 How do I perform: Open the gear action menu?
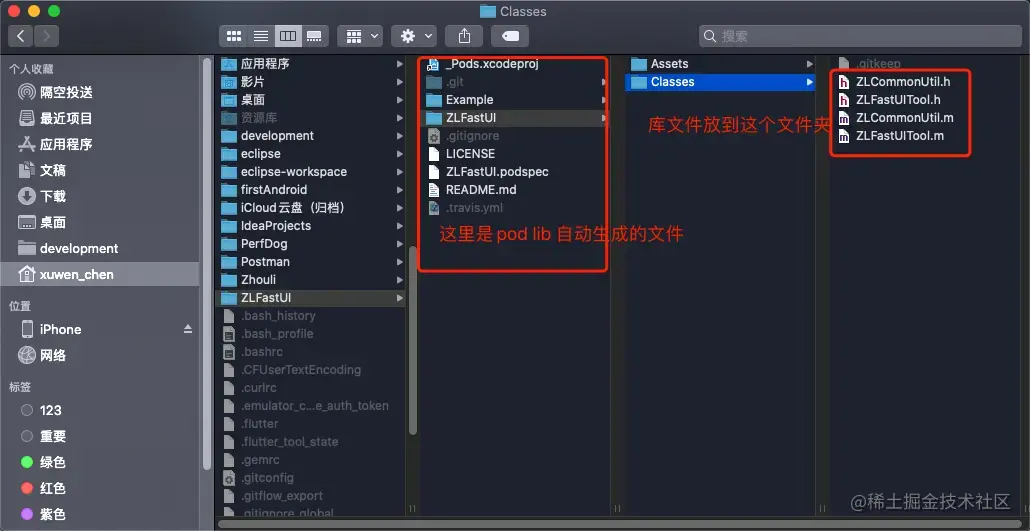coord(414,35)
